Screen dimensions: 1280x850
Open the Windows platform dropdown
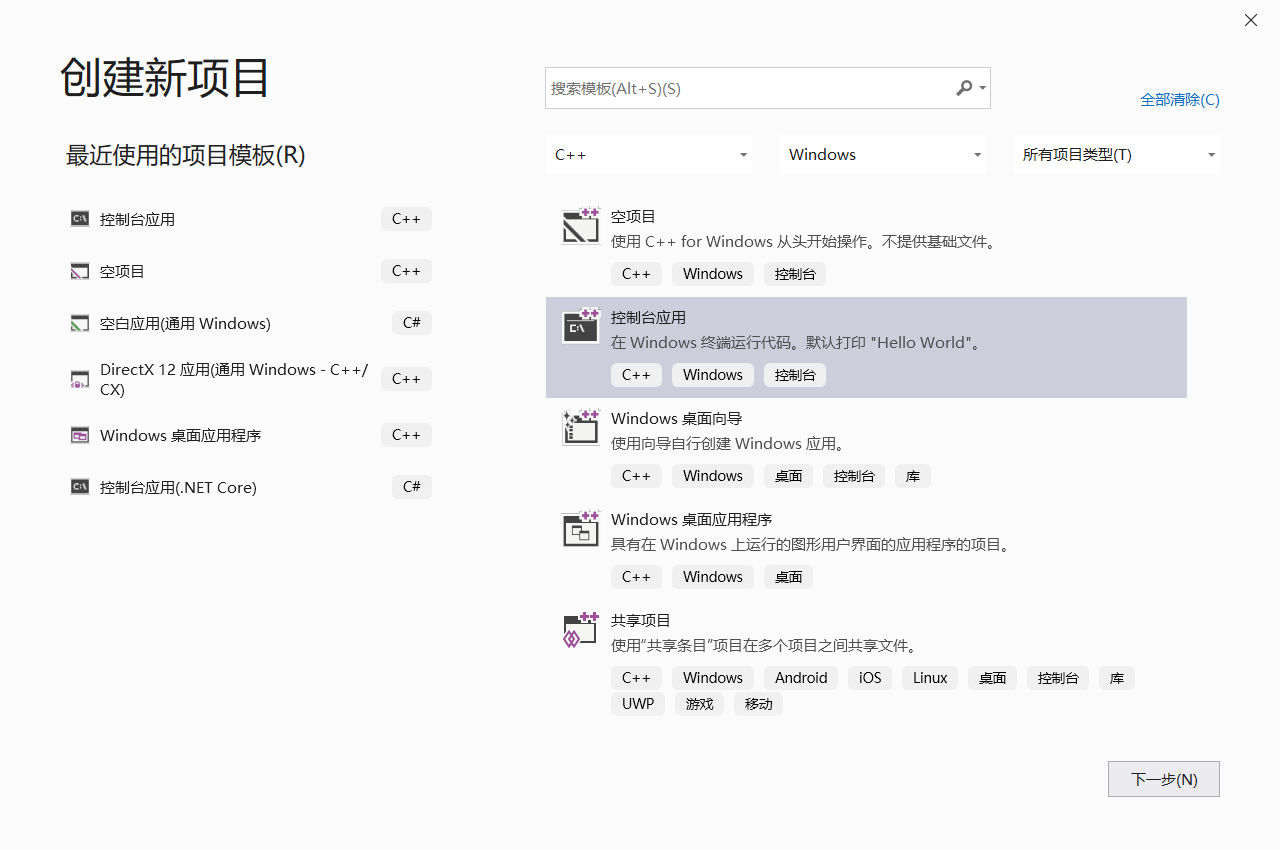(x=882, y=154)
